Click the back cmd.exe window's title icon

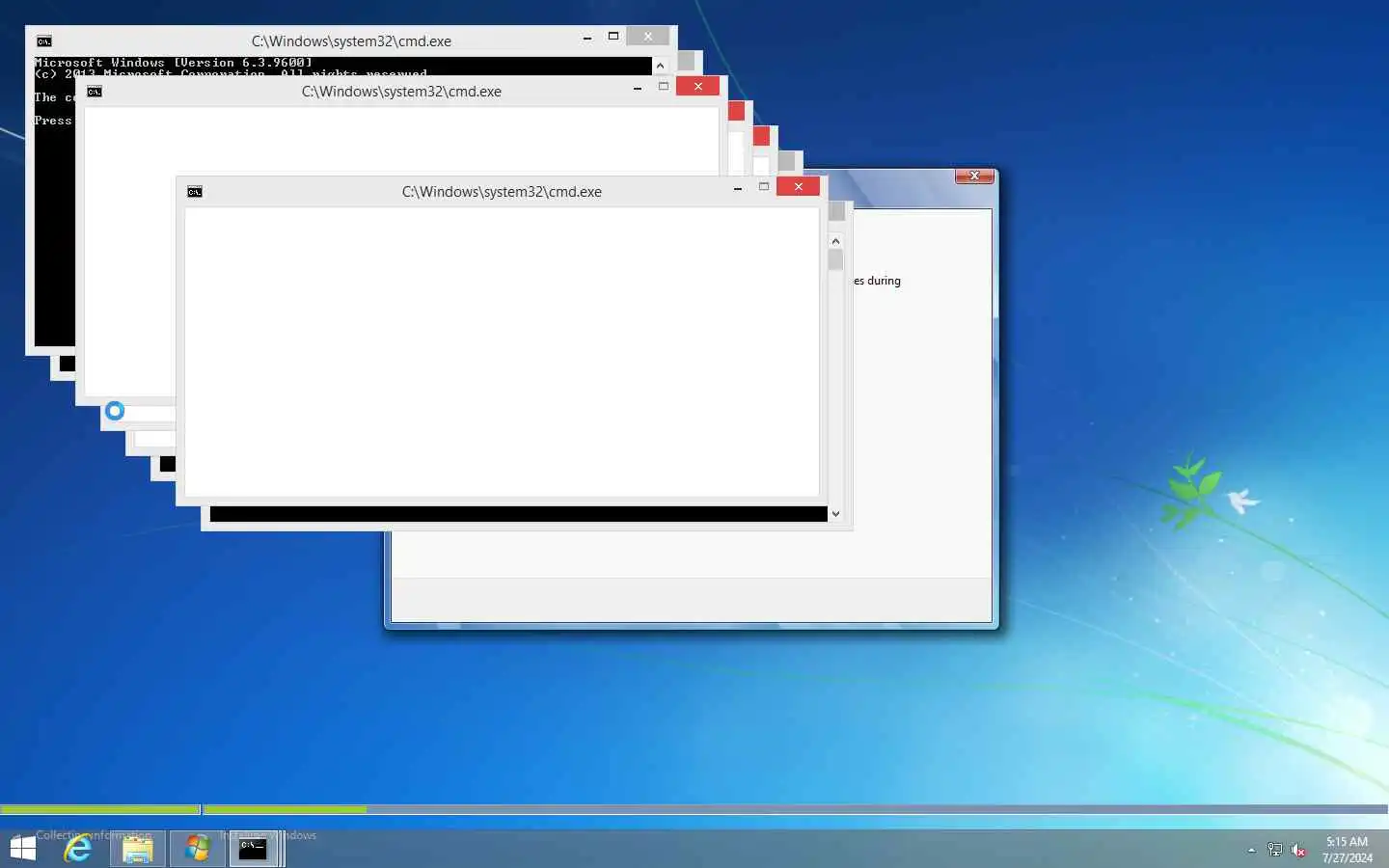(x=44, y=41)
